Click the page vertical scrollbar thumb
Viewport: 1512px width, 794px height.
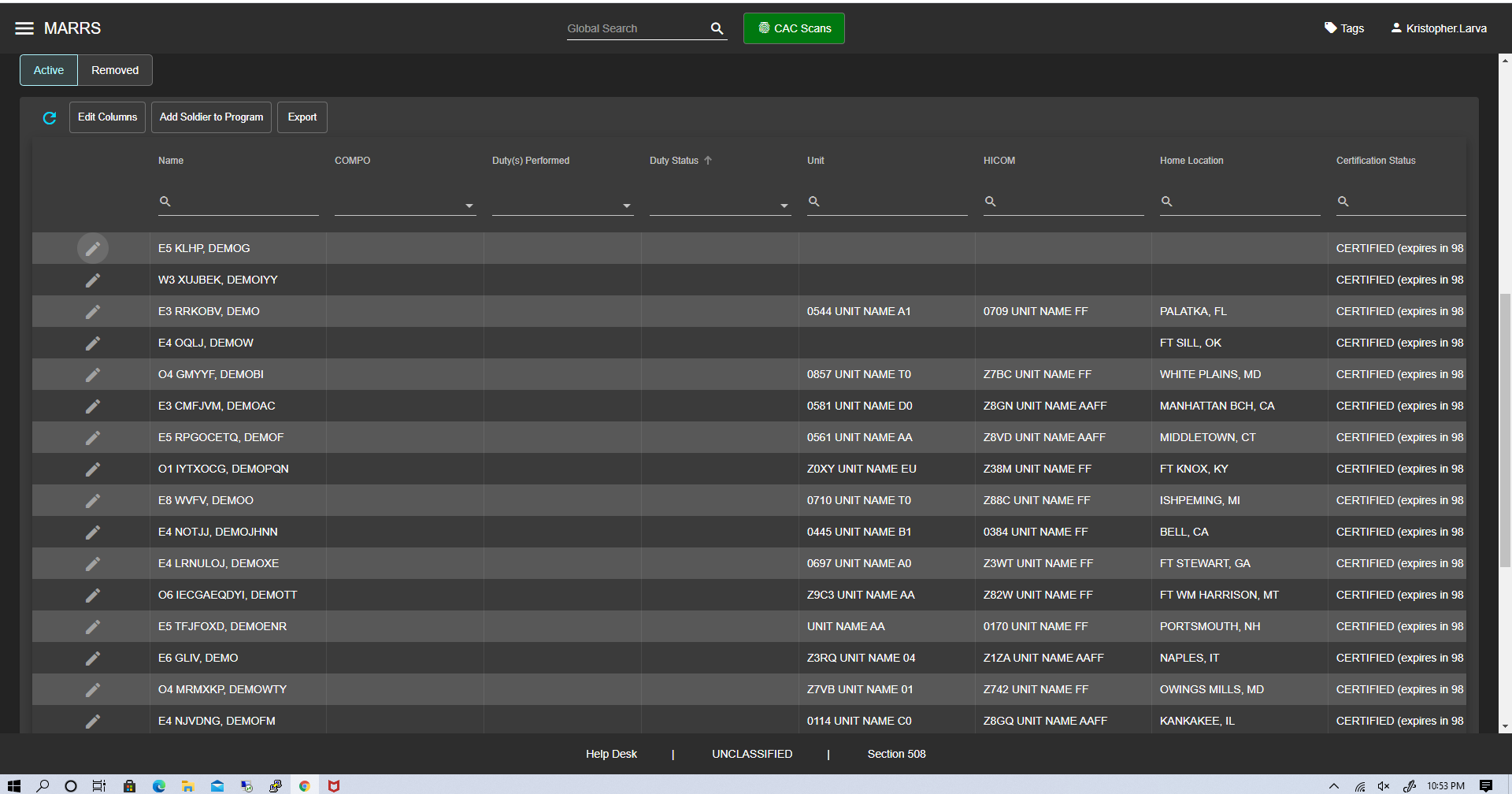tap(1505, 429)
